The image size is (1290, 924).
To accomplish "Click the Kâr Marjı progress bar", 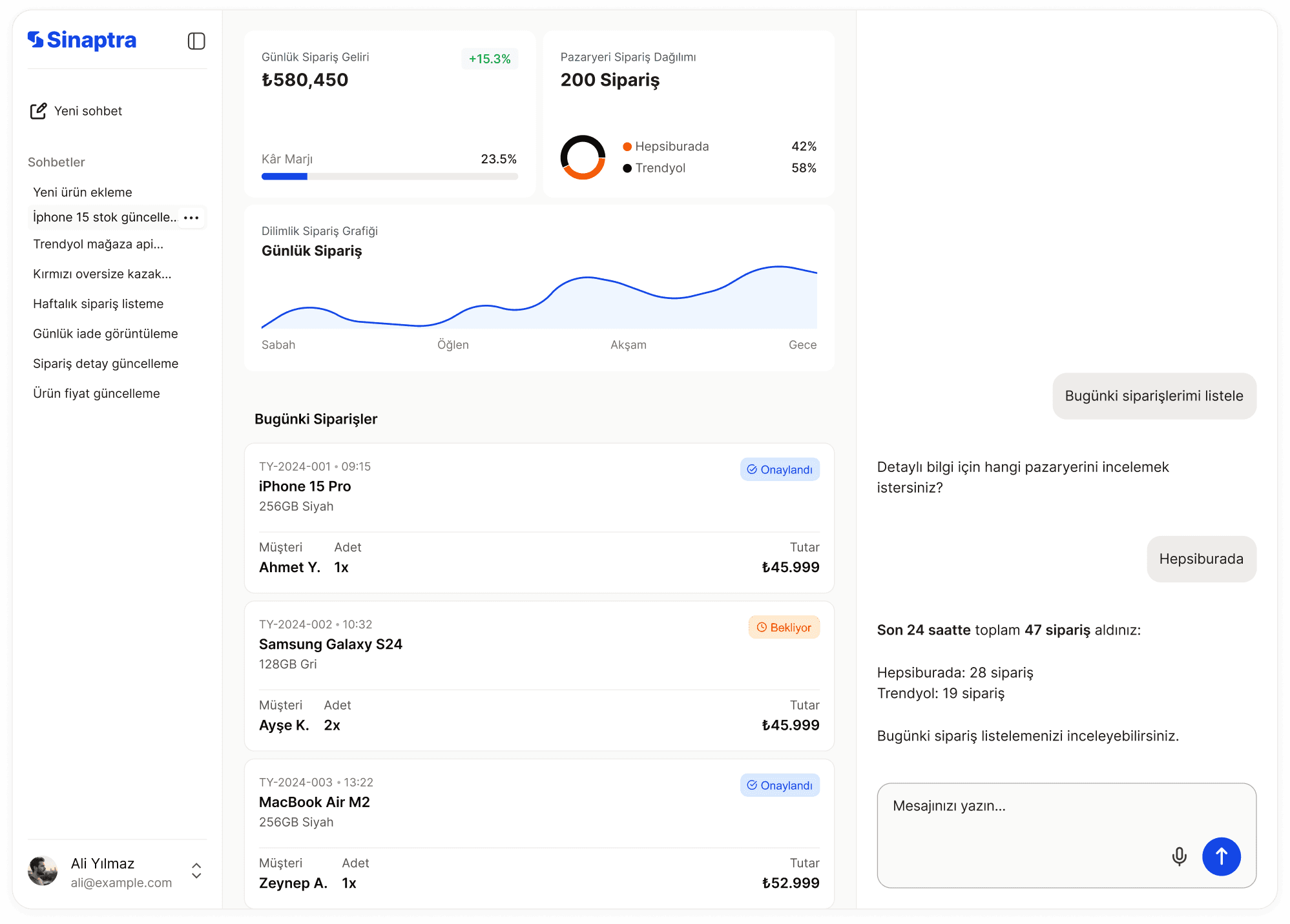I will (x=390, y=176).
